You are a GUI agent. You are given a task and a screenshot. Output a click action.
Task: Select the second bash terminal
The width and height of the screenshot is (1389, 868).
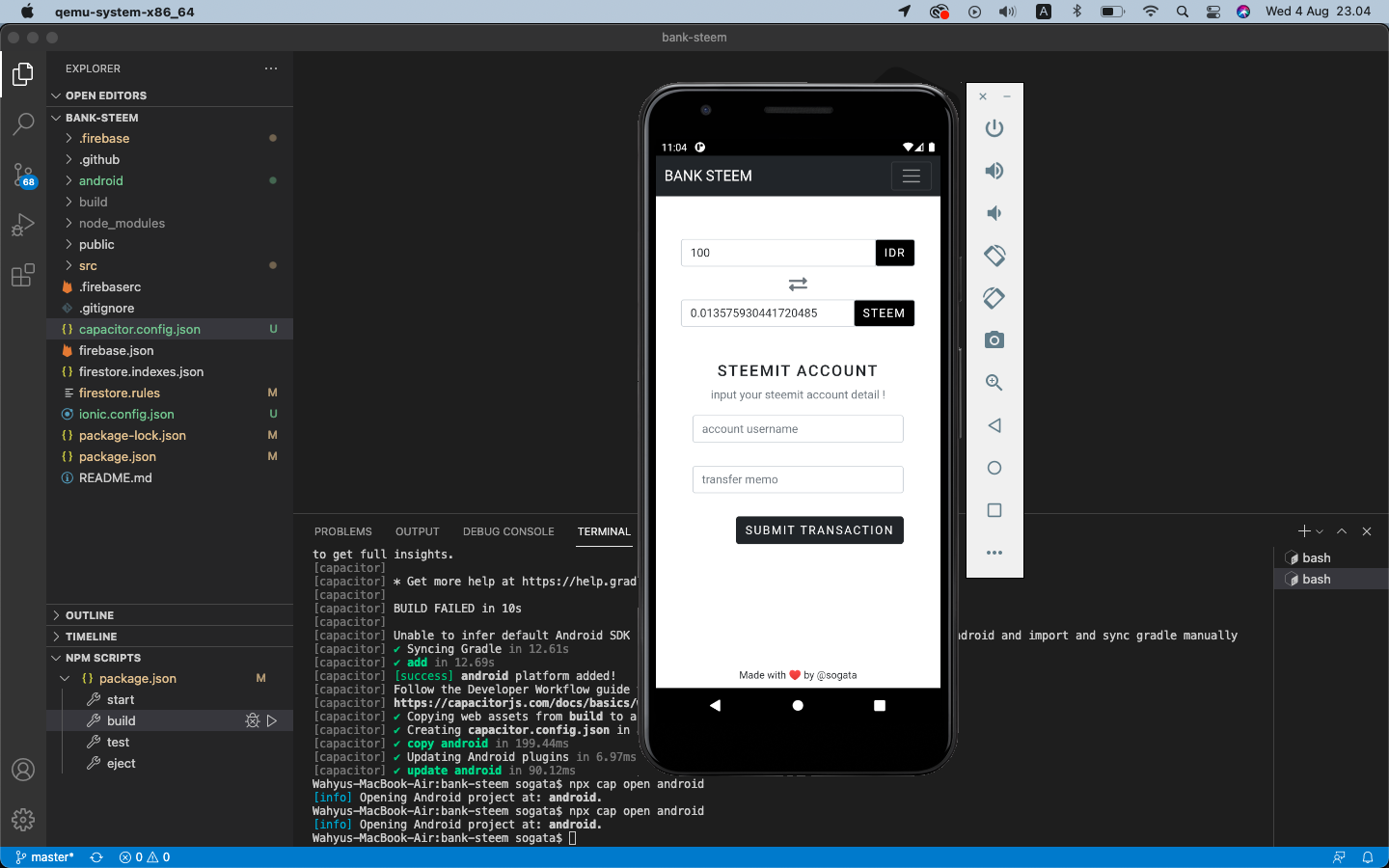tap(1331, 579)
